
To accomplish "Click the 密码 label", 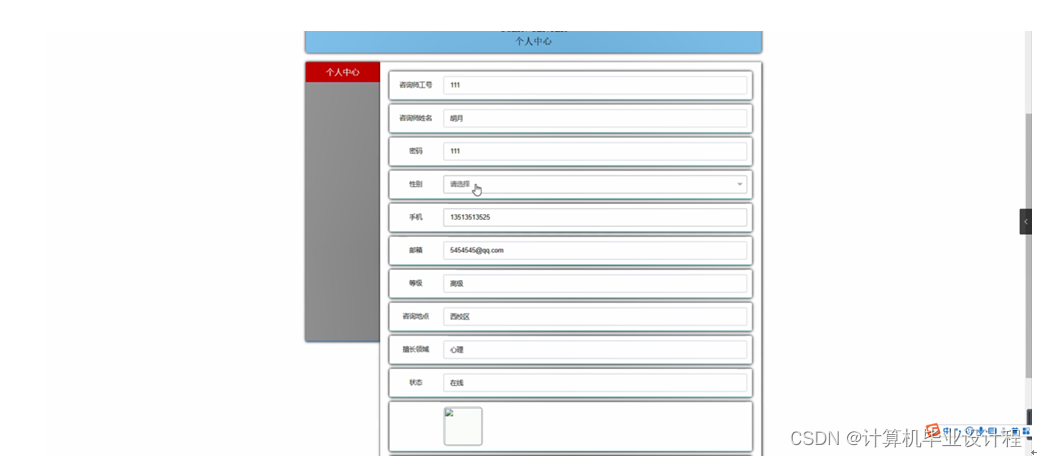I will coord(415,151).
